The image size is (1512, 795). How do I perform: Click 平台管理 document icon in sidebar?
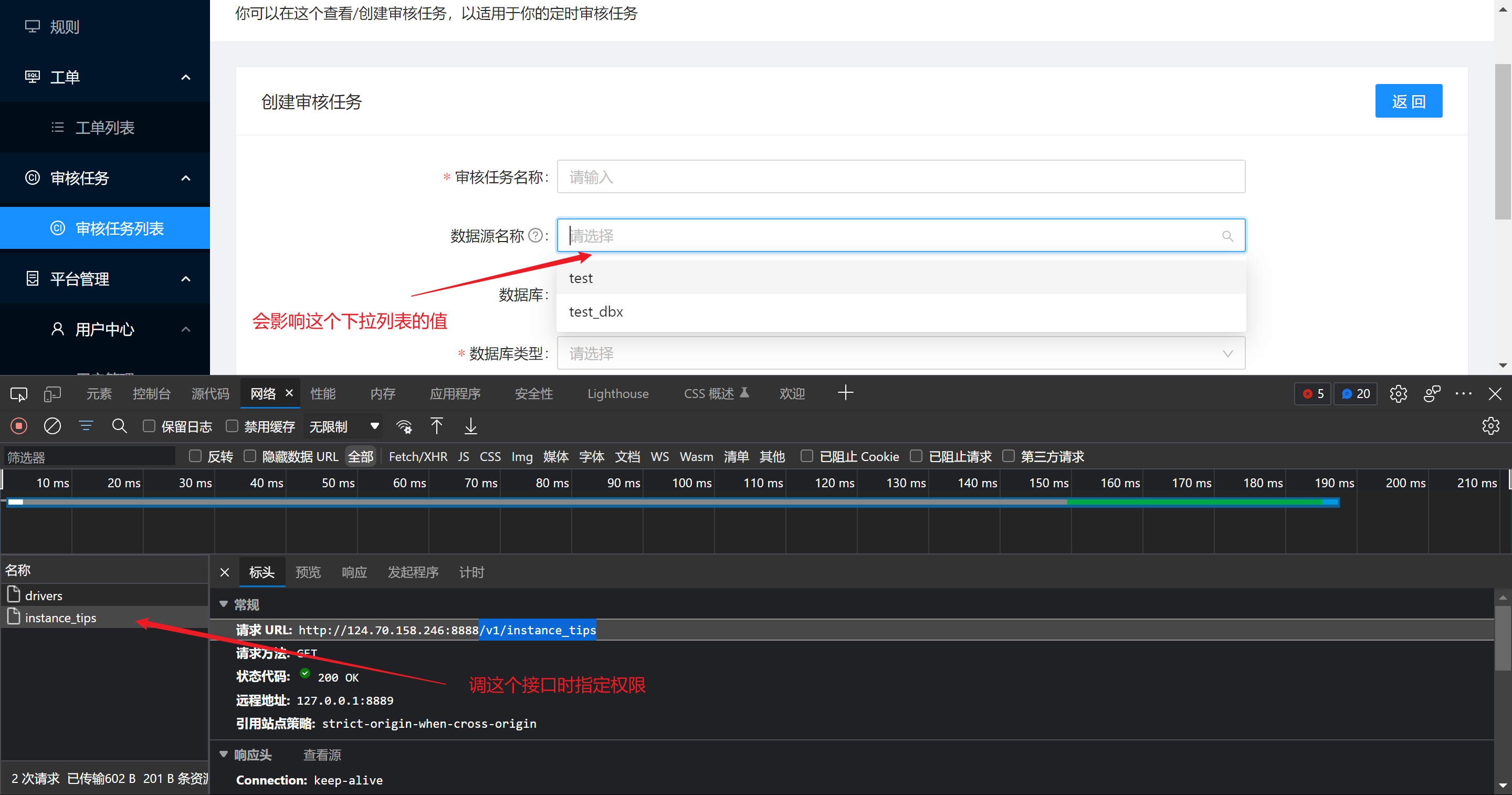[x=32, y=278]
